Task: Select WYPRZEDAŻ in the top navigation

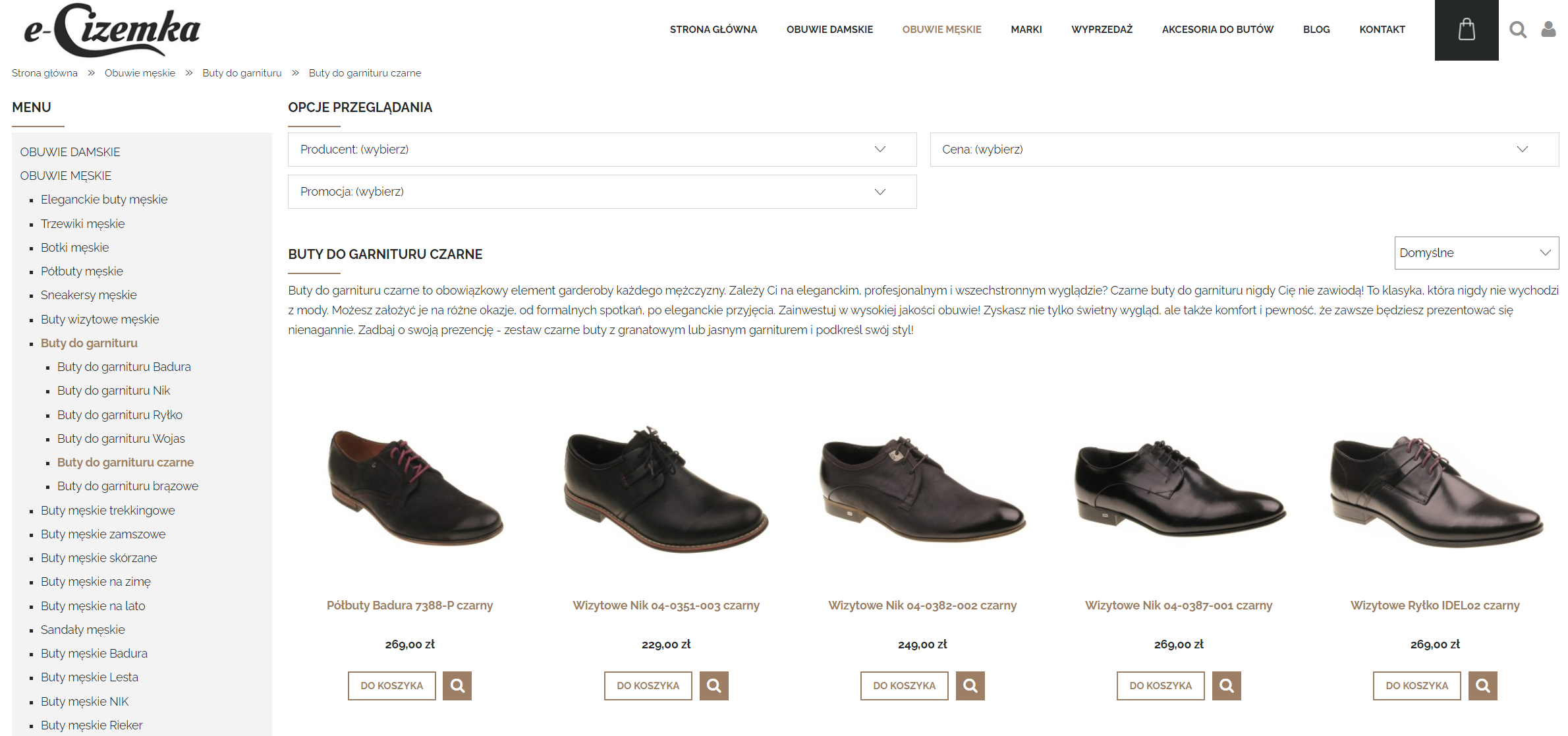Action: coord(1102,29)
